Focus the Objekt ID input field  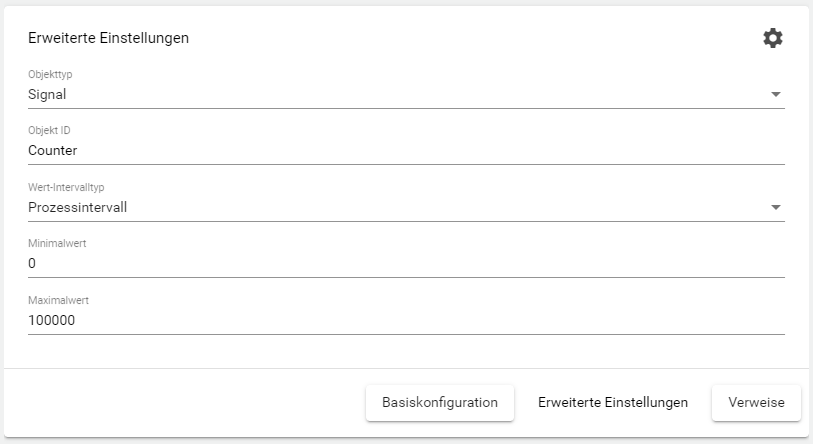click(400, 151)
